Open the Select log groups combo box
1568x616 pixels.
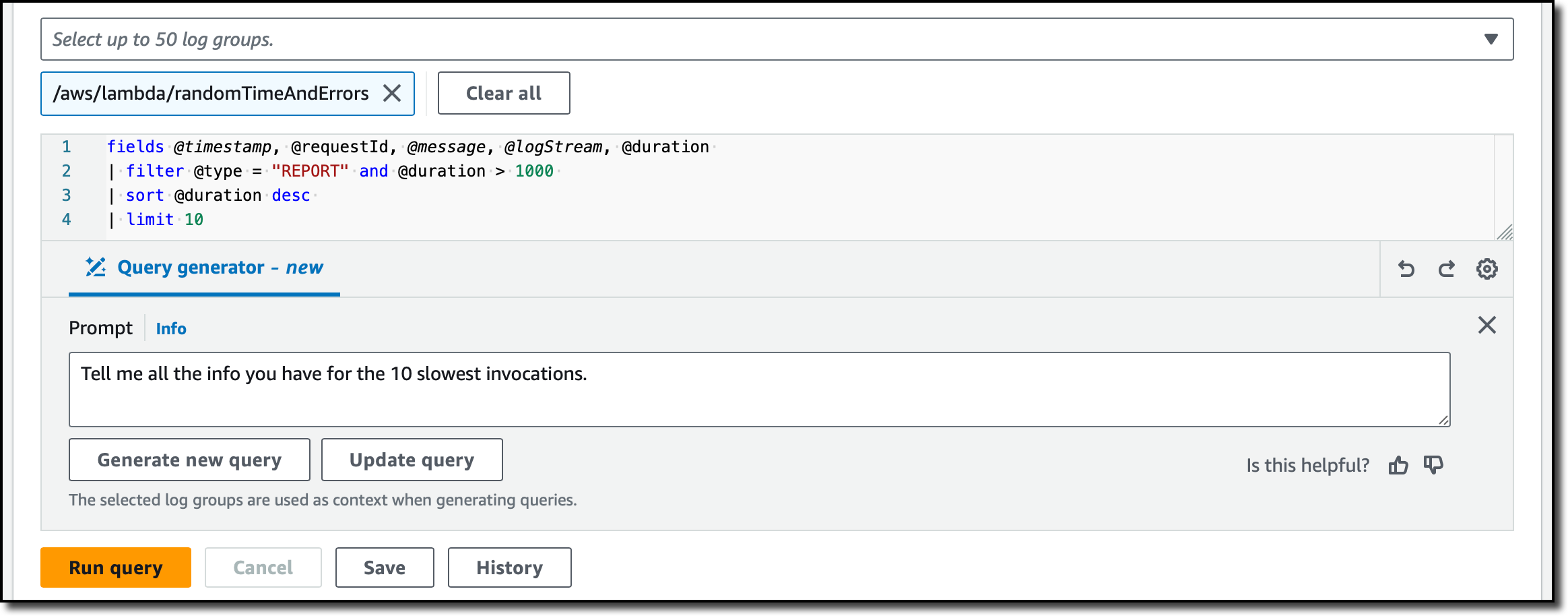click(x=741, y=39)
